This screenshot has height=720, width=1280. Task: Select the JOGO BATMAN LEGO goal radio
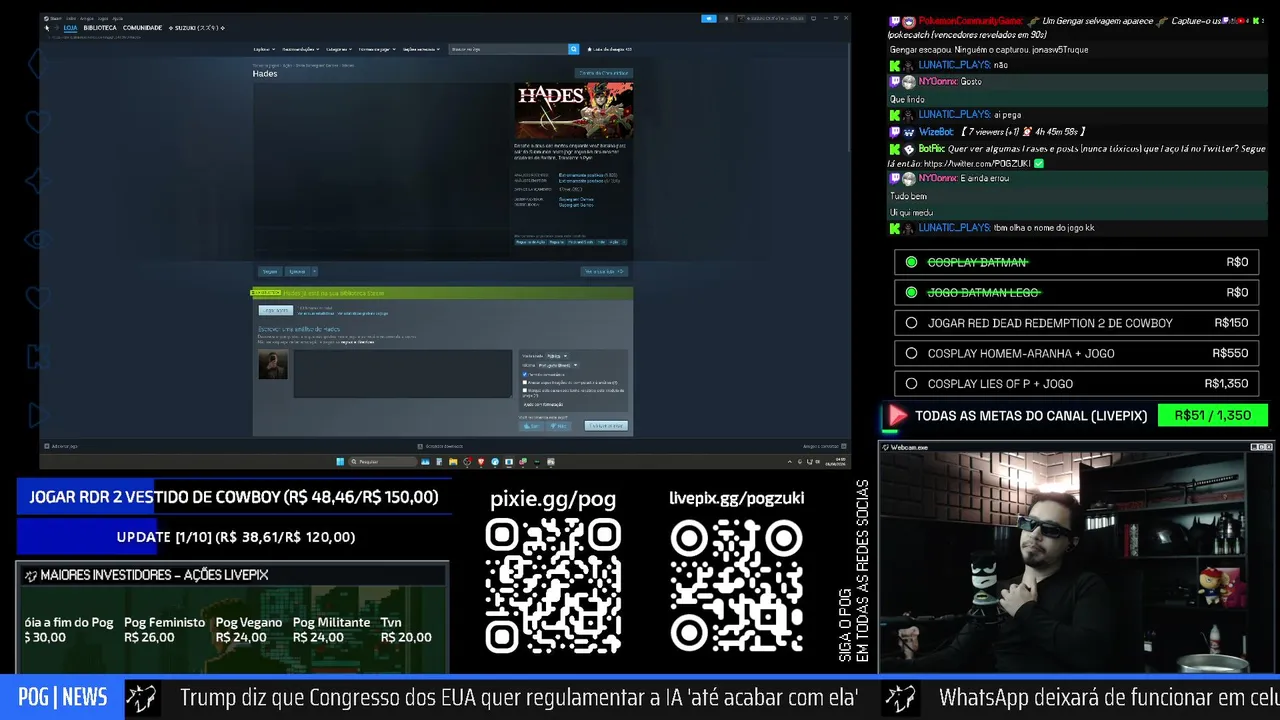click(x=911, y=292)
